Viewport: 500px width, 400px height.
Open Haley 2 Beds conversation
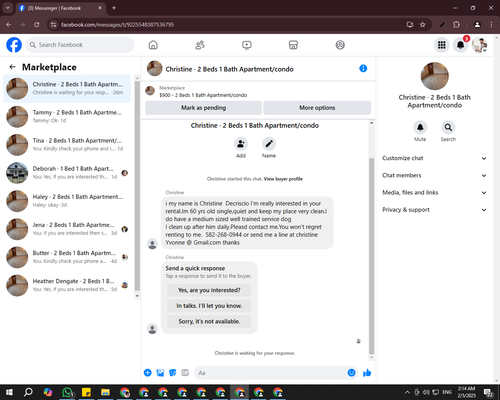(x=67, y=201)
